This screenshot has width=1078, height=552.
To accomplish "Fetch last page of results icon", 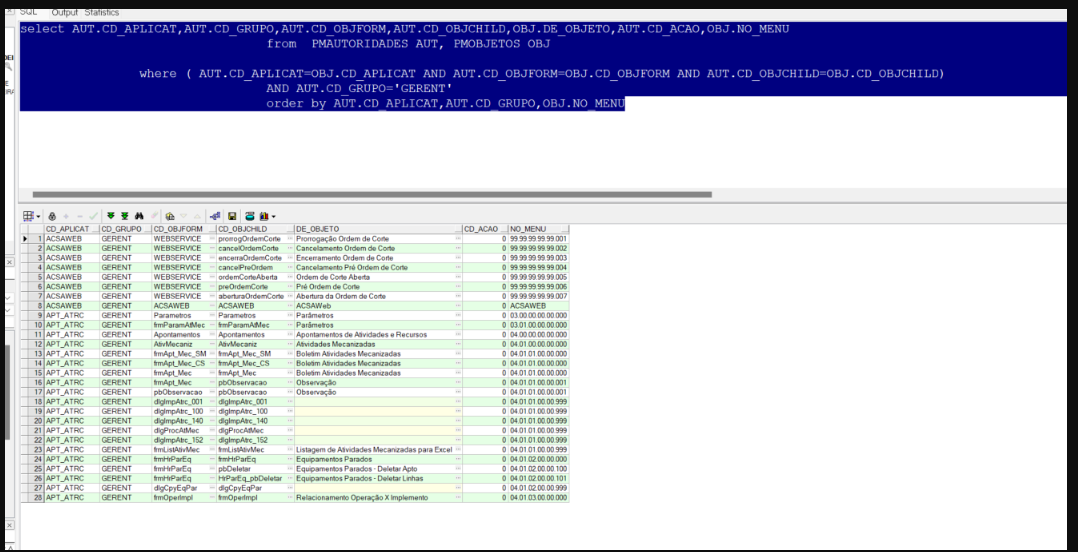I will (x=125, y=216).
